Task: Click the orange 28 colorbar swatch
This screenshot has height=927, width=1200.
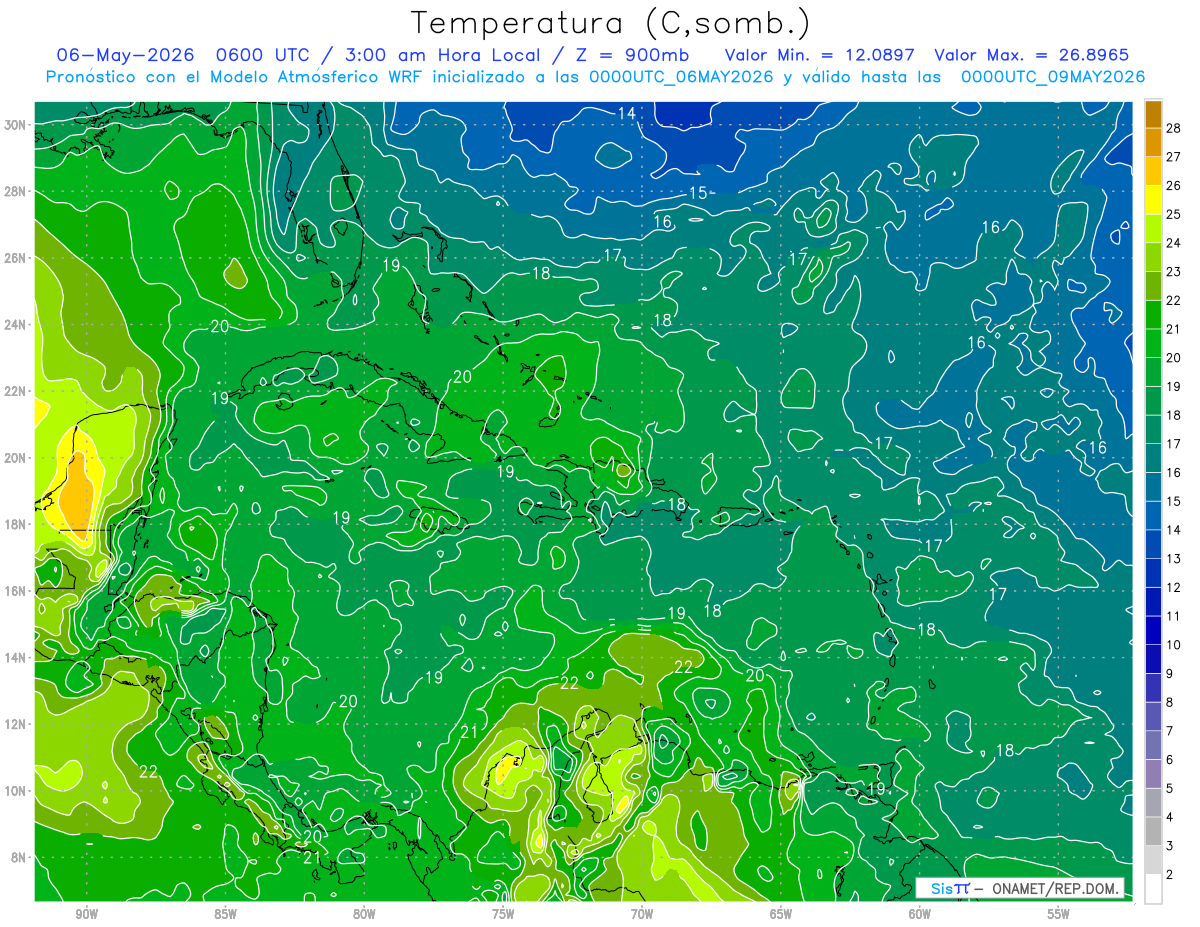Action: click(x=1153, y=114)
